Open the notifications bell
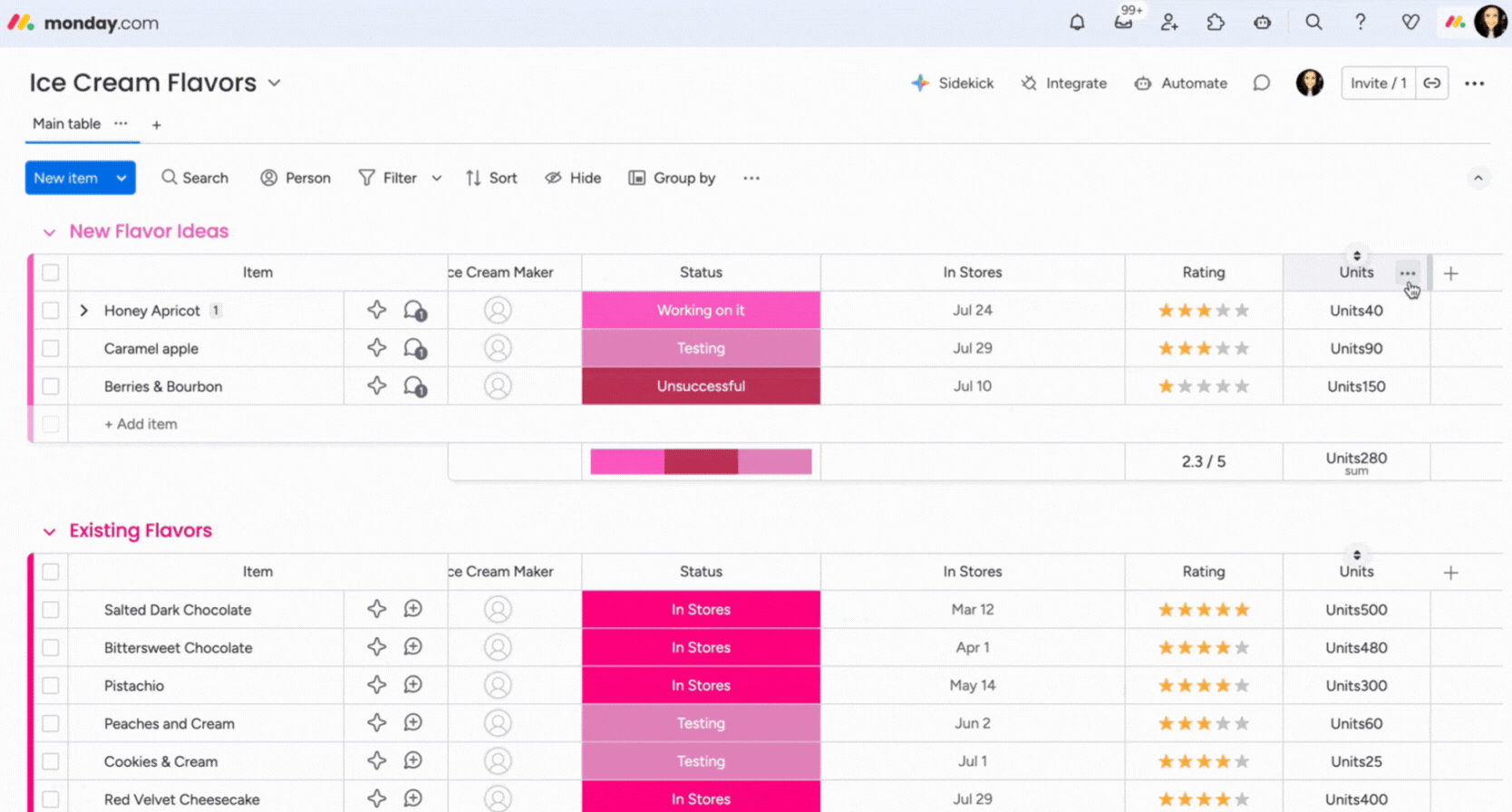 [x=1077, y=23]
